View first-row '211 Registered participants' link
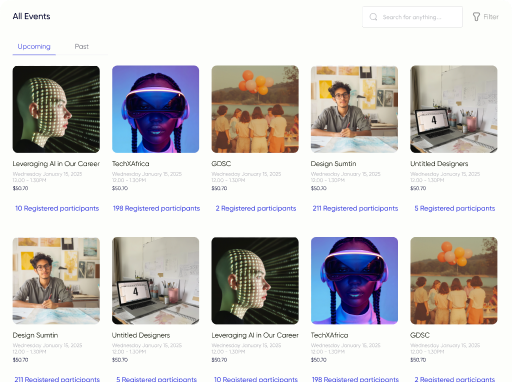The width and height of the screenshot is (512, 382). click(x=355, y=208)
